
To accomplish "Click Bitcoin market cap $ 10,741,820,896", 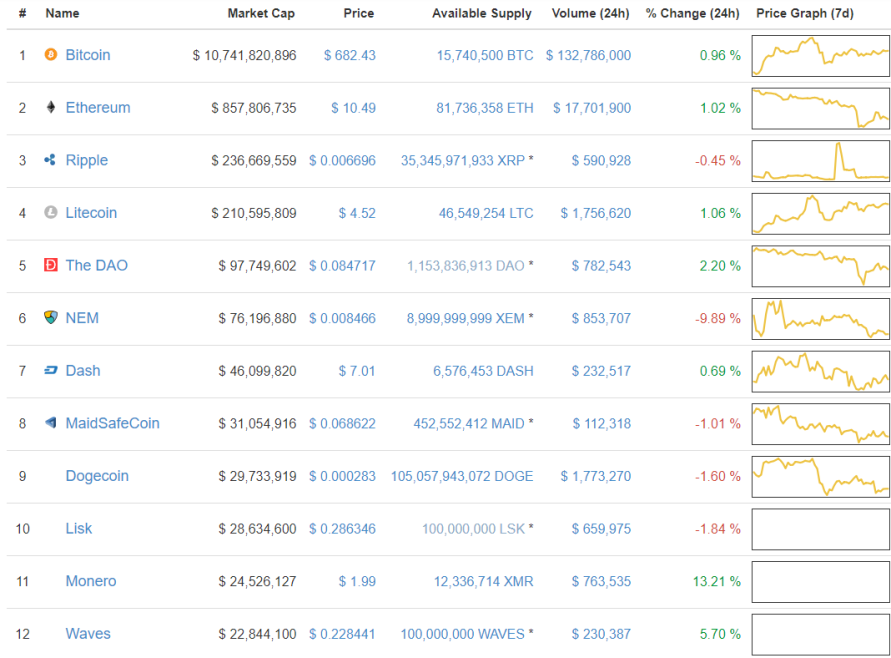I will coord(244,56).
